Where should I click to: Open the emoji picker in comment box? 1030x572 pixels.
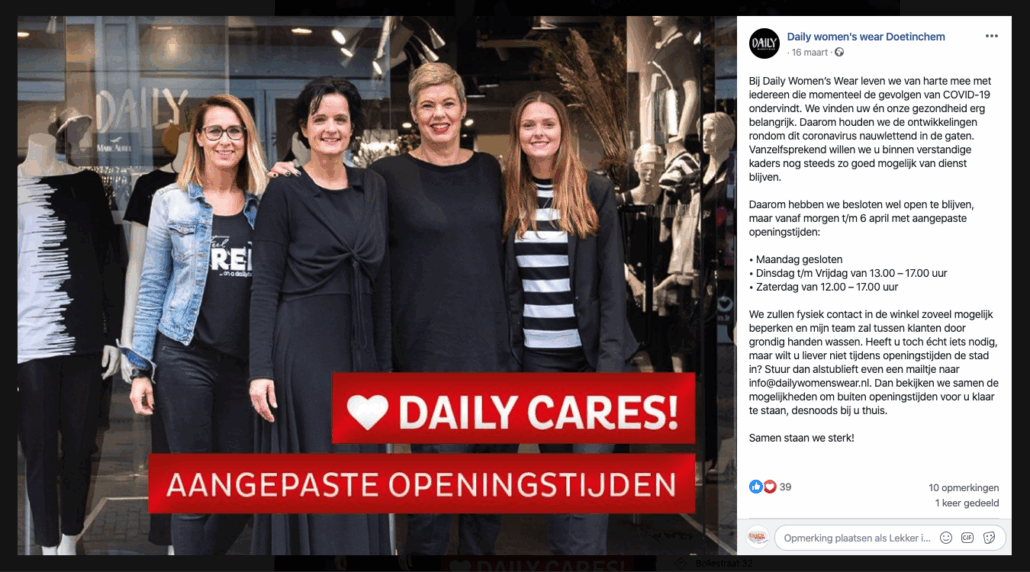(946, 538)
